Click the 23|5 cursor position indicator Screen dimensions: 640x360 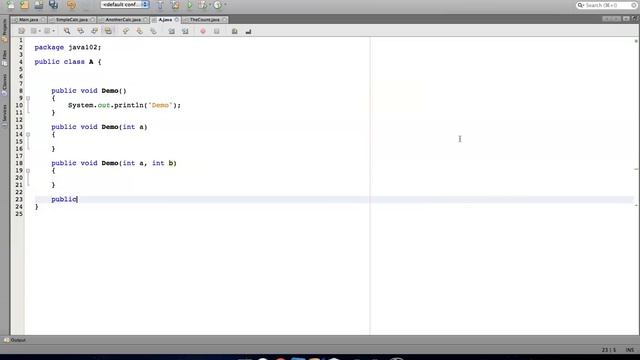(x=609, y=350)
